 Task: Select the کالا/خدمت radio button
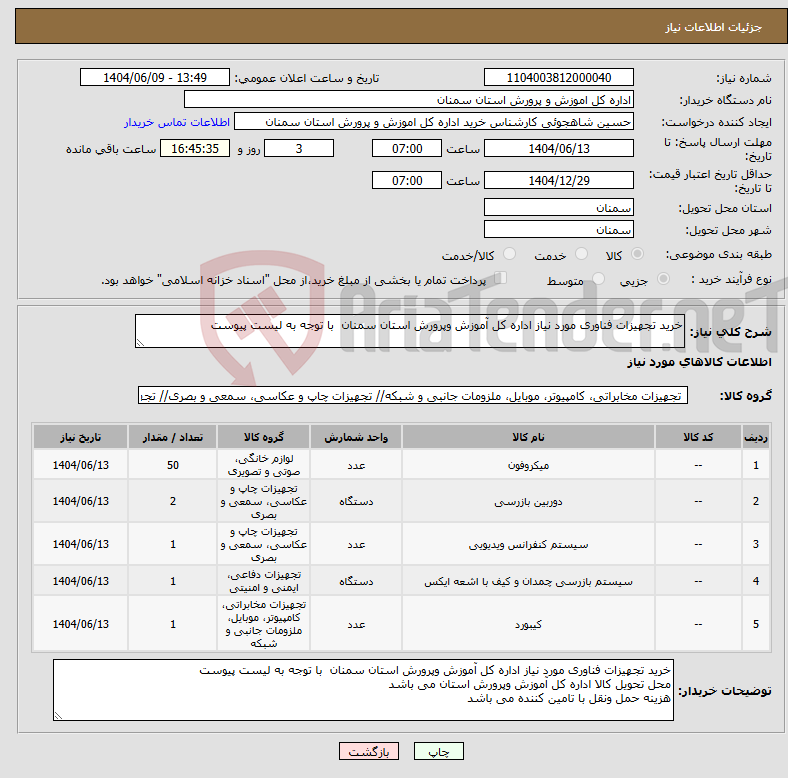click(x=509, y=254)
